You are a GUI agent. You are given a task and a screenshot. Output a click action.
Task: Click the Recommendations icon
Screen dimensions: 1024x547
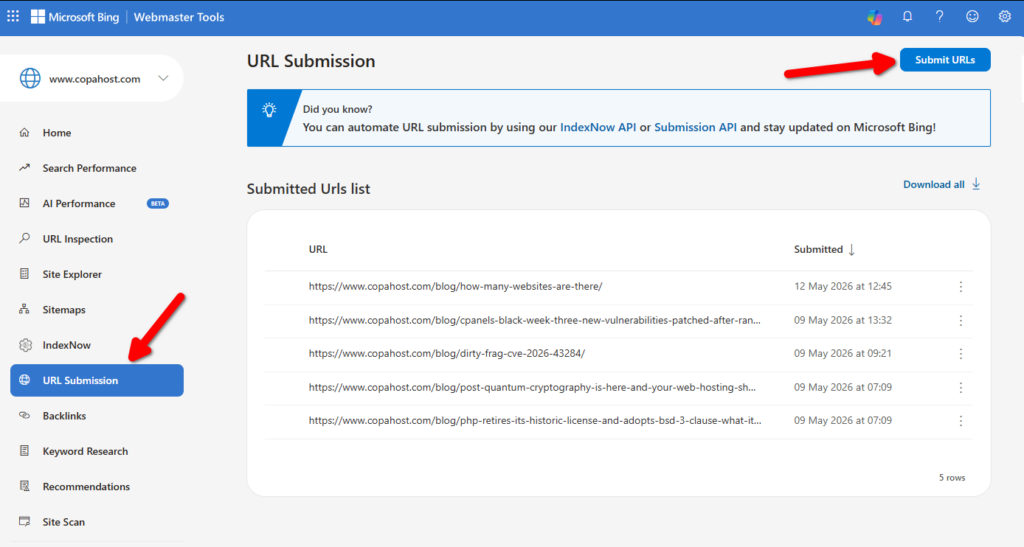(x=24, y=486)
